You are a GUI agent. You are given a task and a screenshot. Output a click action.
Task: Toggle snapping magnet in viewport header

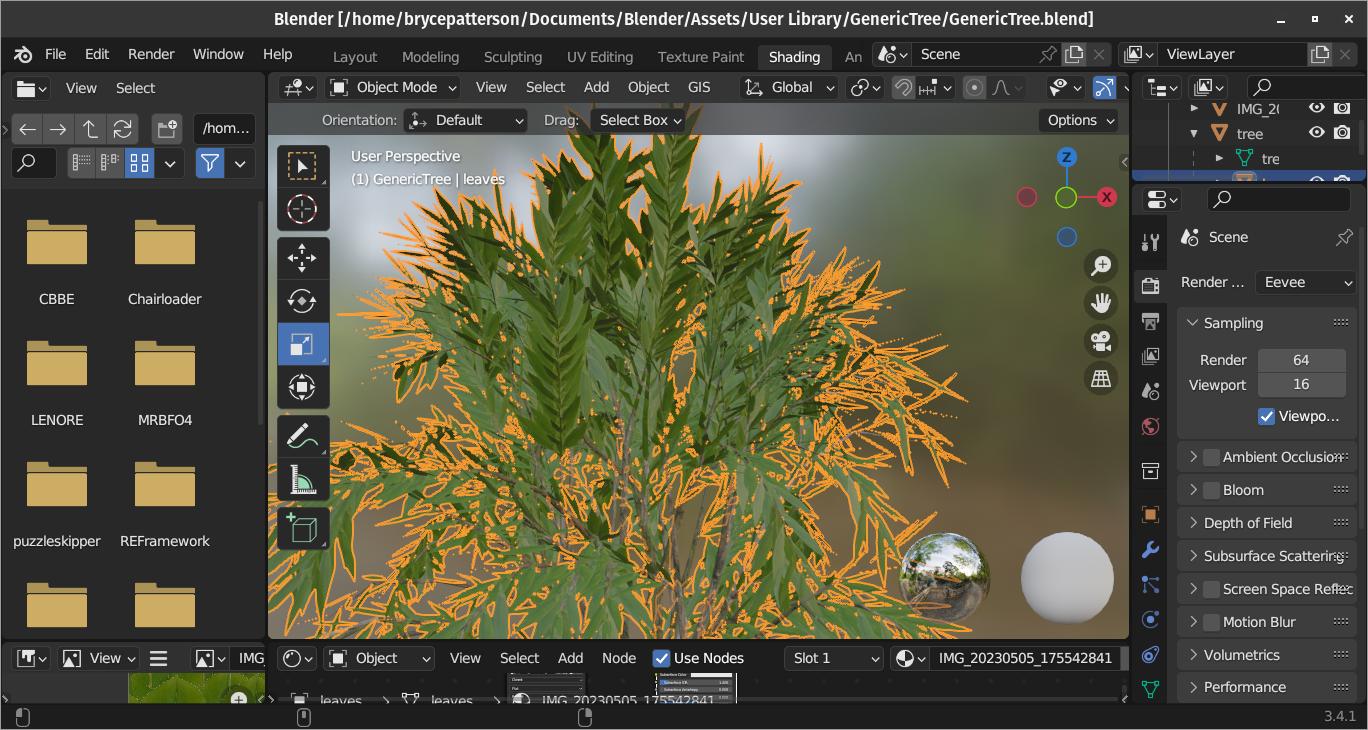[x=903, y=87]
